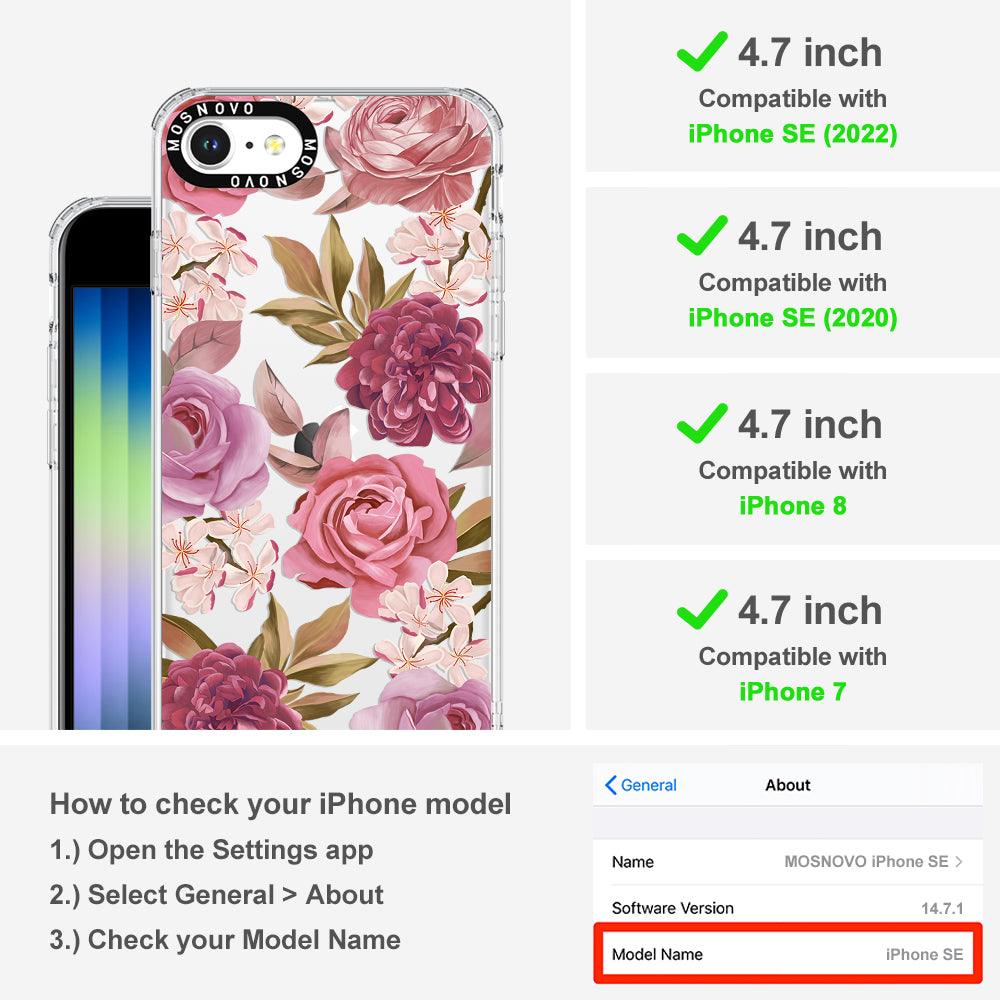This screenshot has width=1000, height=1000.
Task: Click the green checkmark beside iPhone 7
Action: [x=702, y=609]
